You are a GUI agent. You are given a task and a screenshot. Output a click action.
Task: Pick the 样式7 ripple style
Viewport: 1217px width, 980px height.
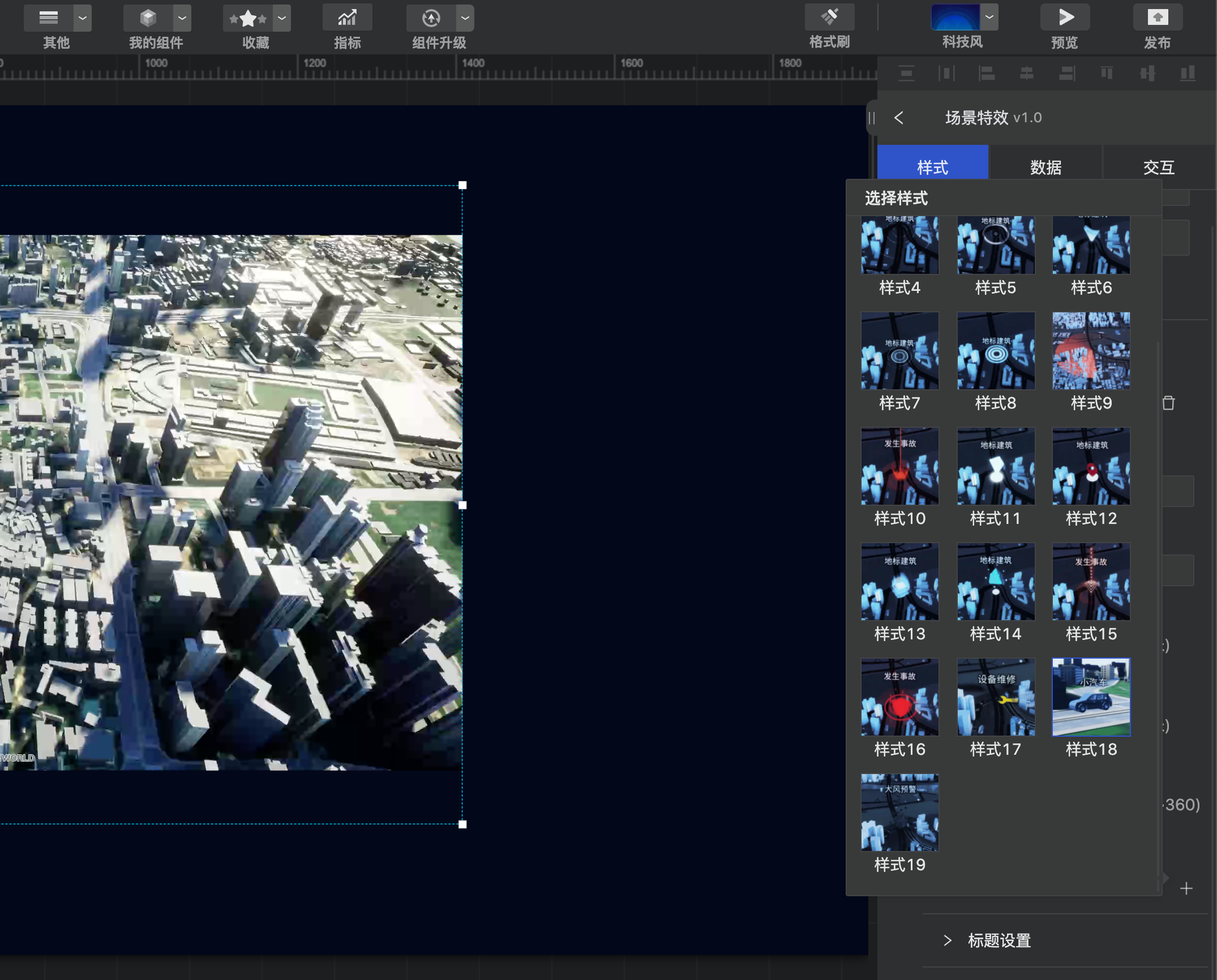[900, 351]
